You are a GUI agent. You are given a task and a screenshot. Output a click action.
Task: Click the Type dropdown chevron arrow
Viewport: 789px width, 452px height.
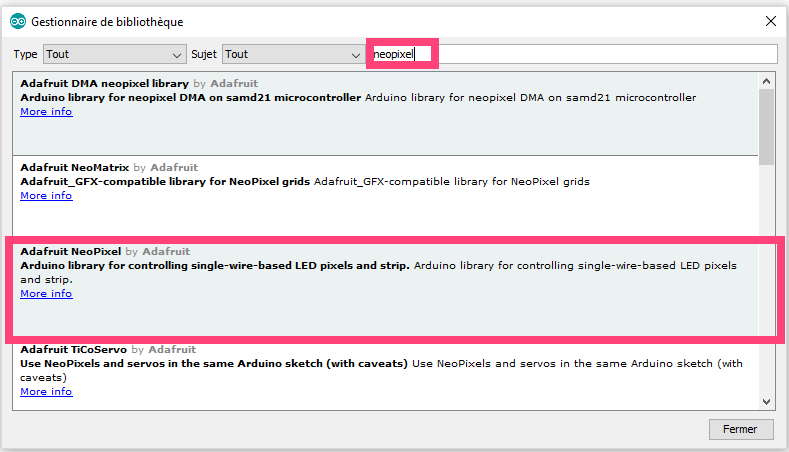click(x=177, y=55)
